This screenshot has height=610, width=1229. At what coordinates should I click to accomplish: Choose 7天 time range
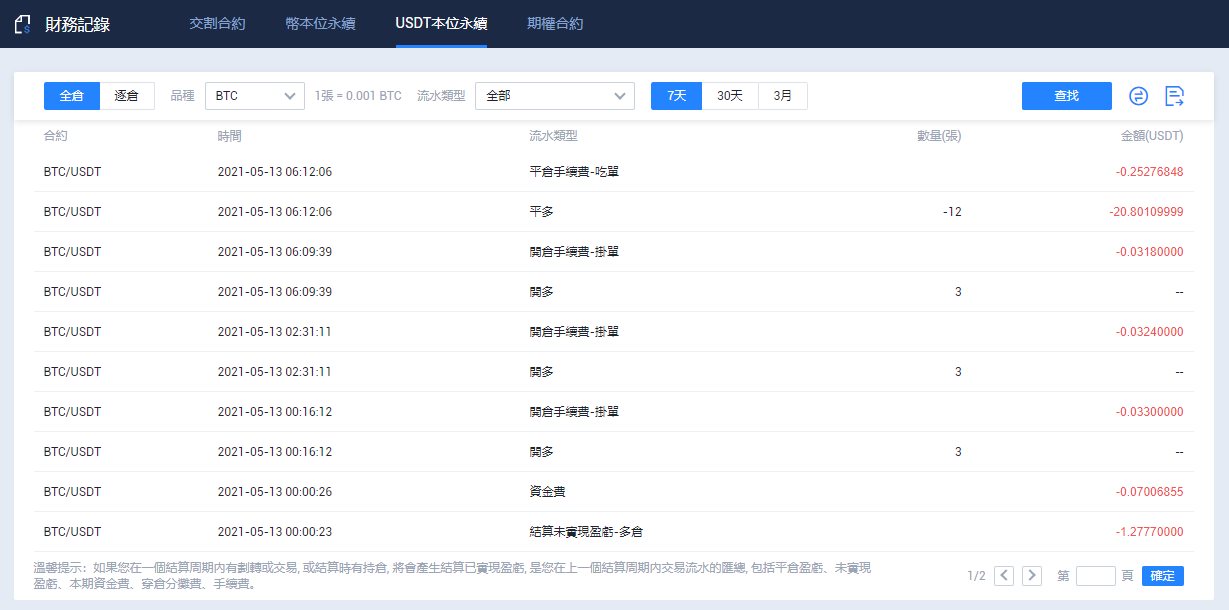point(677,96)
